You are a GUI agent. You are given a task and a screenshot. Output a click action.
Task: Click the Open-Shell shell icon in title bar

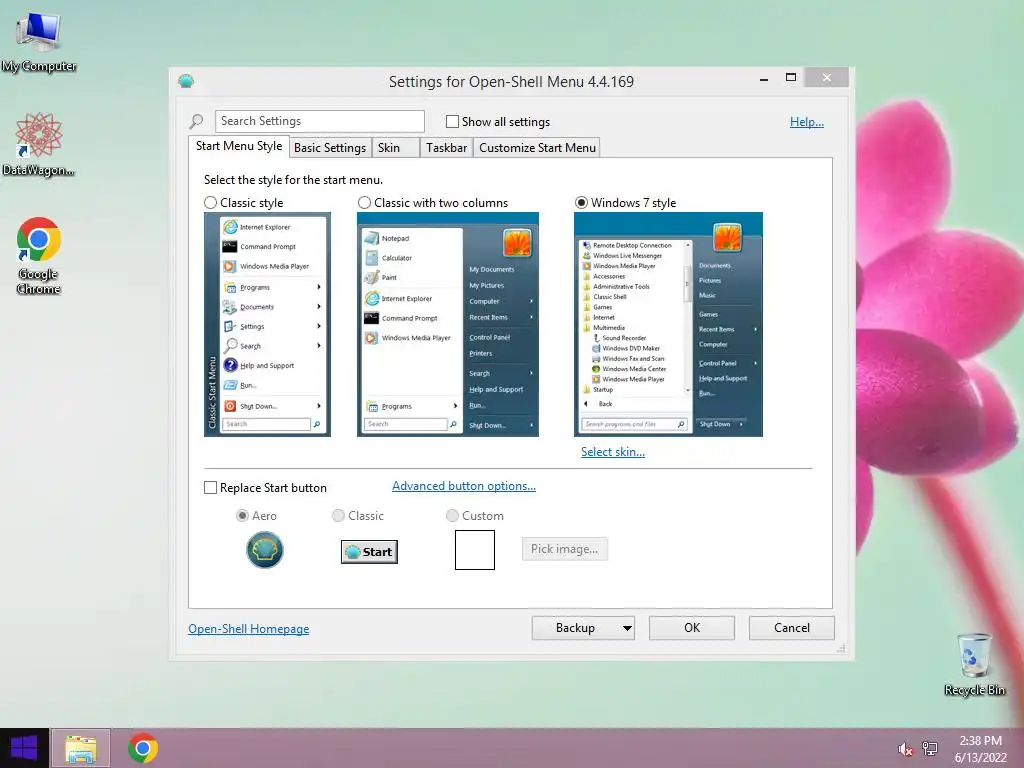pos(186,81)
